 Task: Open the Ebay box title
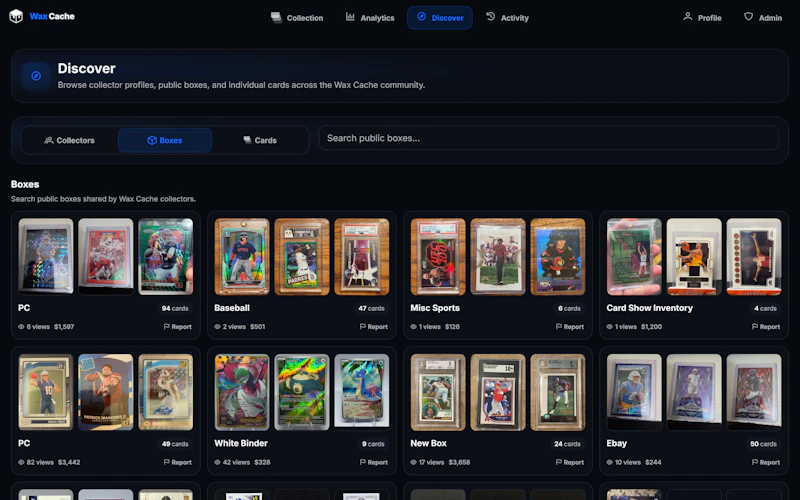616,443
